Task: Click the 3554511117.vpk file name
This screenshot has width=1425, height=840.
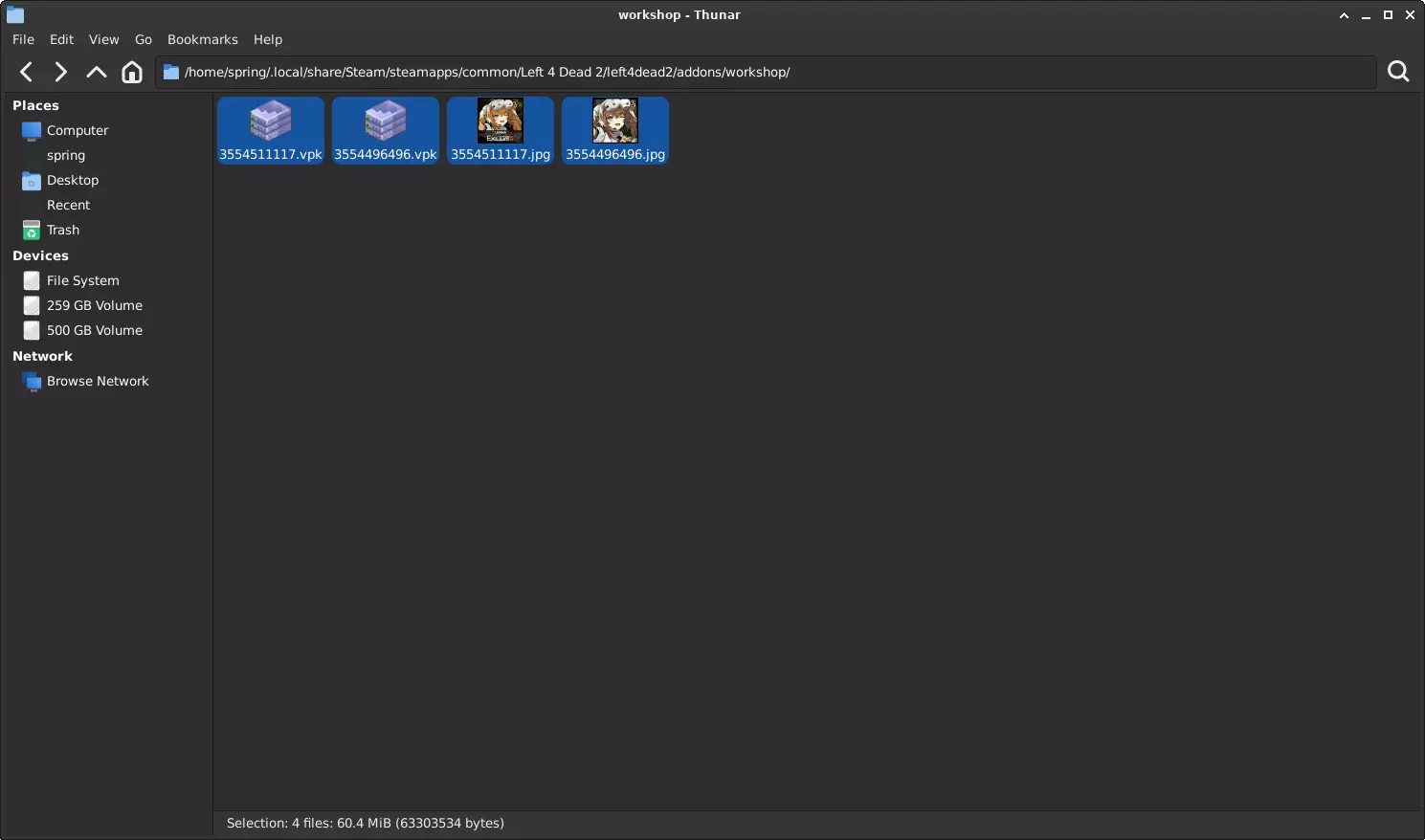Action: tap(271, 154)
